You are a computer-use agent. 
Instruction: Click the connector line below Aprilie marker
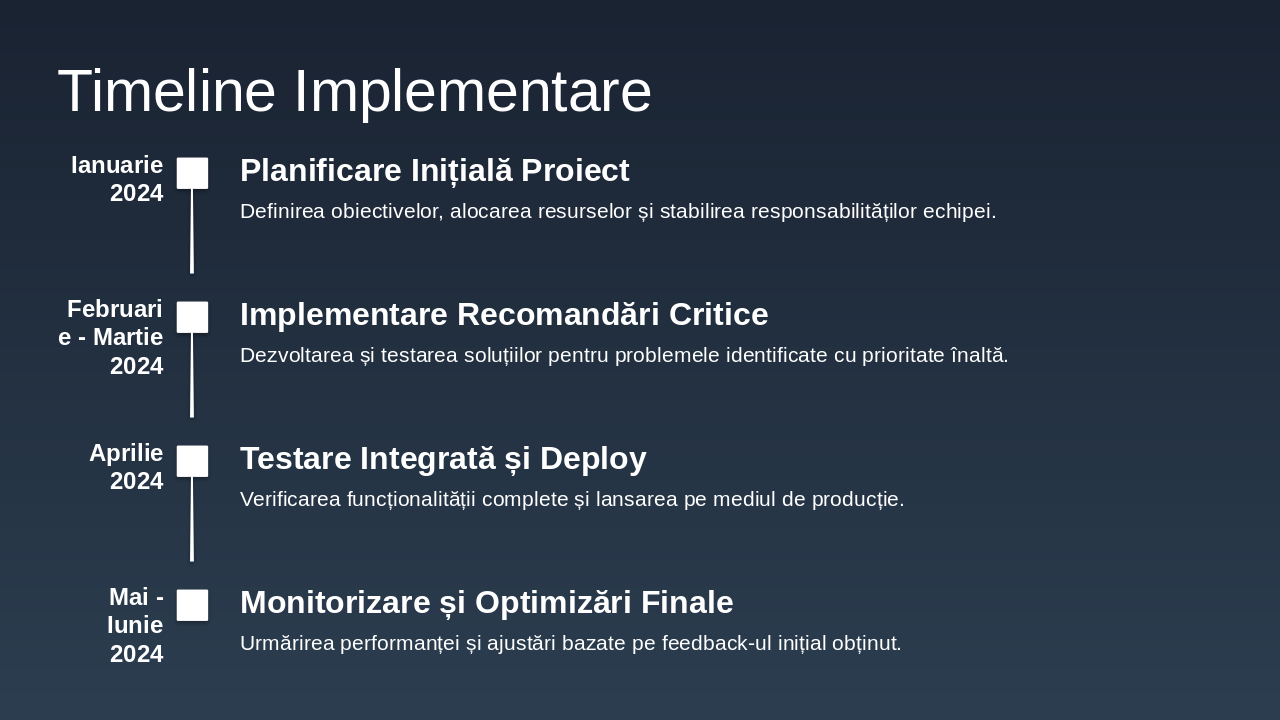[x=192, y=519]
